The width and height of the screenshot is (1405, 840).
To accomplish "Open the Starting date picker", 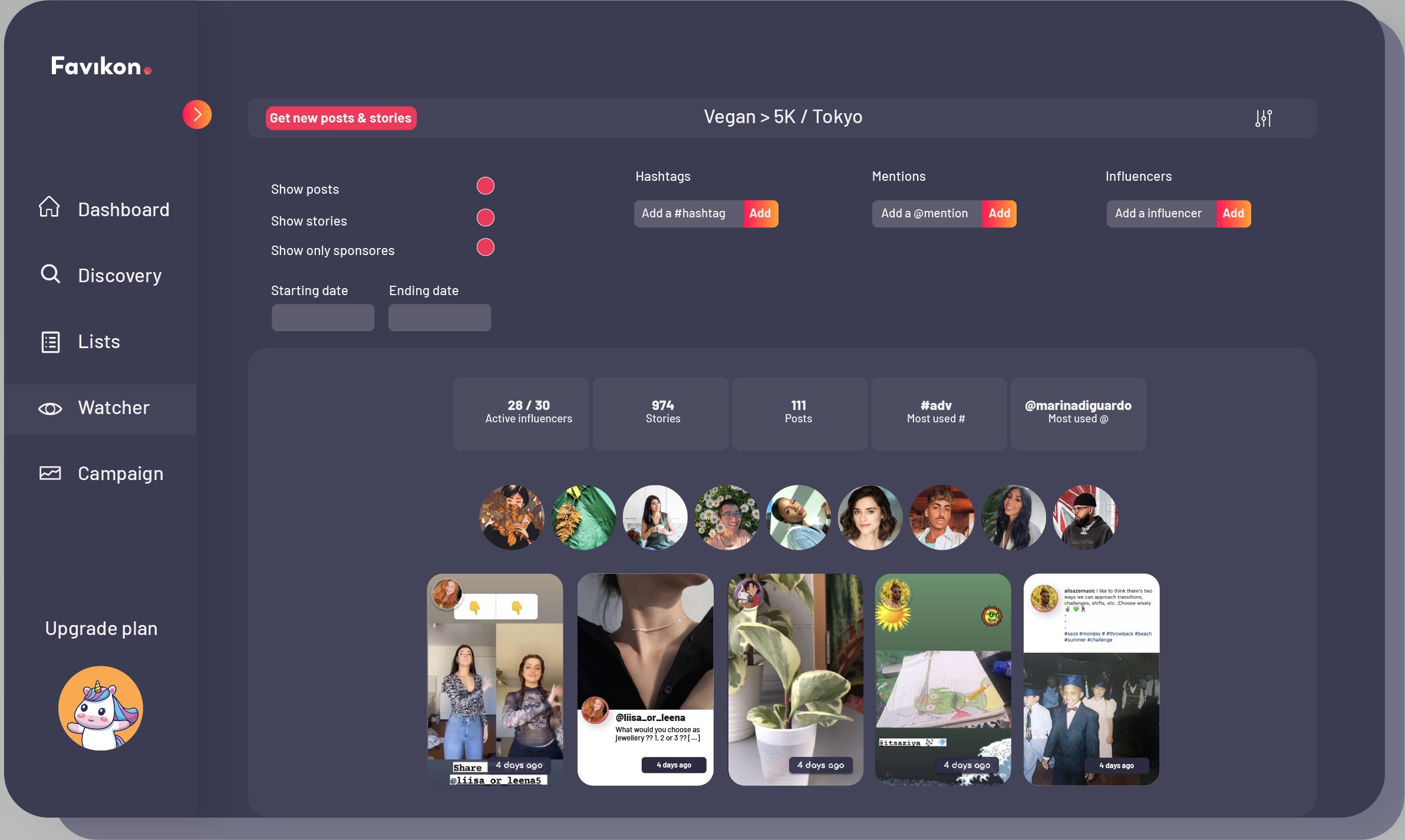I will click(x=322, y=317).
